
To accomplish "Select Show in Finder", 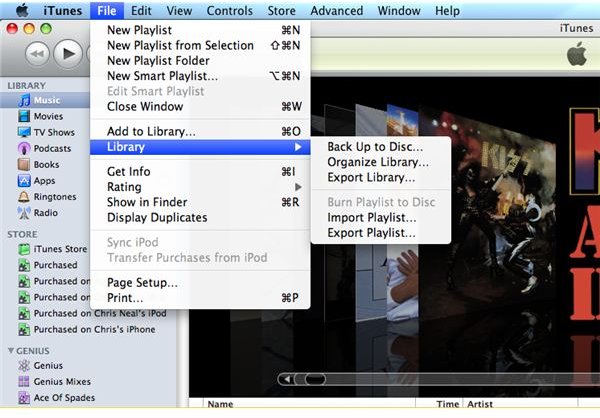I will pyautogui.click(x=200, y=202).
